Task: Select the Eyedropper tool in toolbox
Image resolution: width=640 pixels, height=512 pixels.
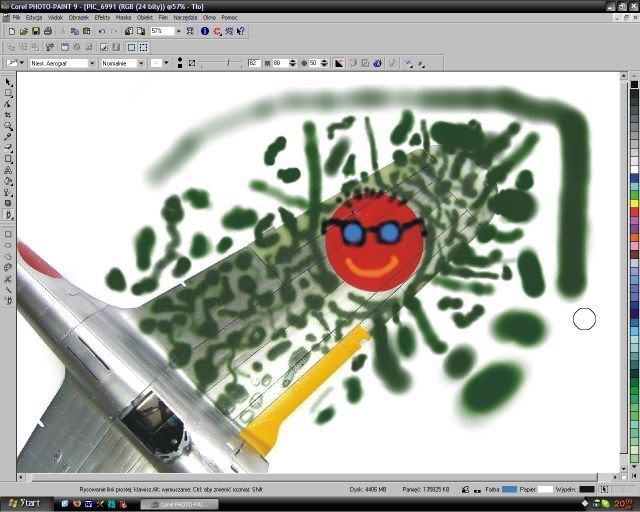Action: (x=9, y=137)
